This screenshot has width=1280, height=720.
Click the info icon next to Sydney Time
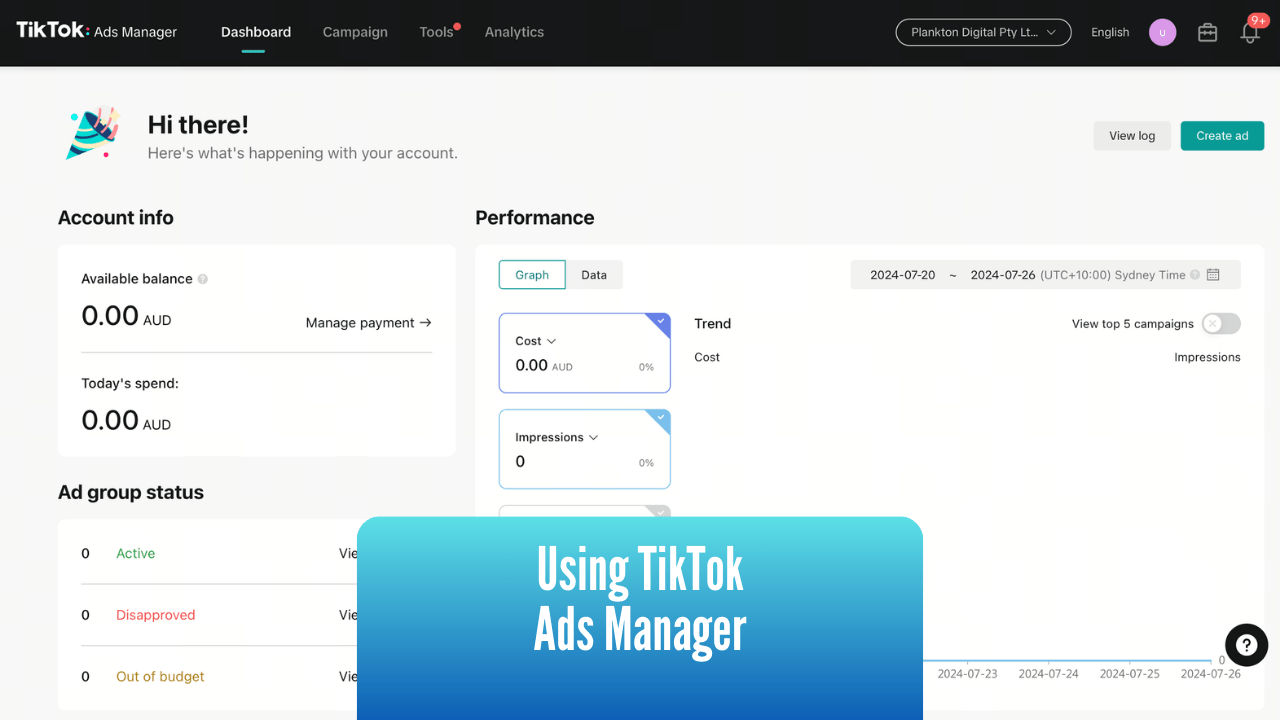click(1196, 274)
